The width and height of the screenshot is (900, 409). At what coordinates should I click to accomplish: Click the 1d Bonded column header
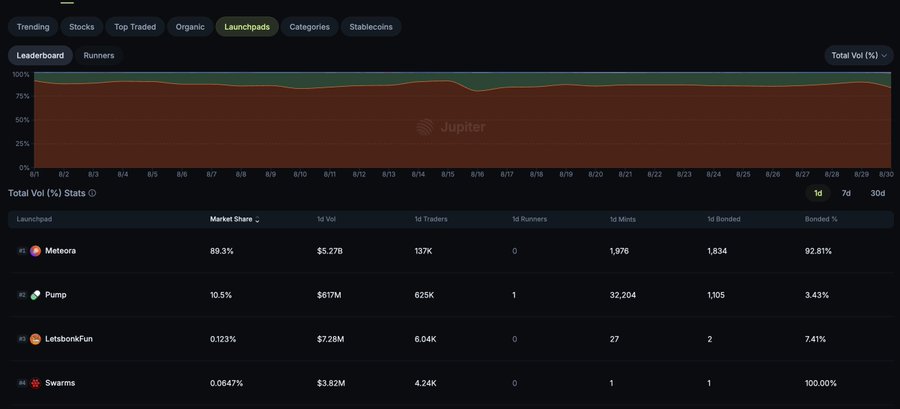723,219
